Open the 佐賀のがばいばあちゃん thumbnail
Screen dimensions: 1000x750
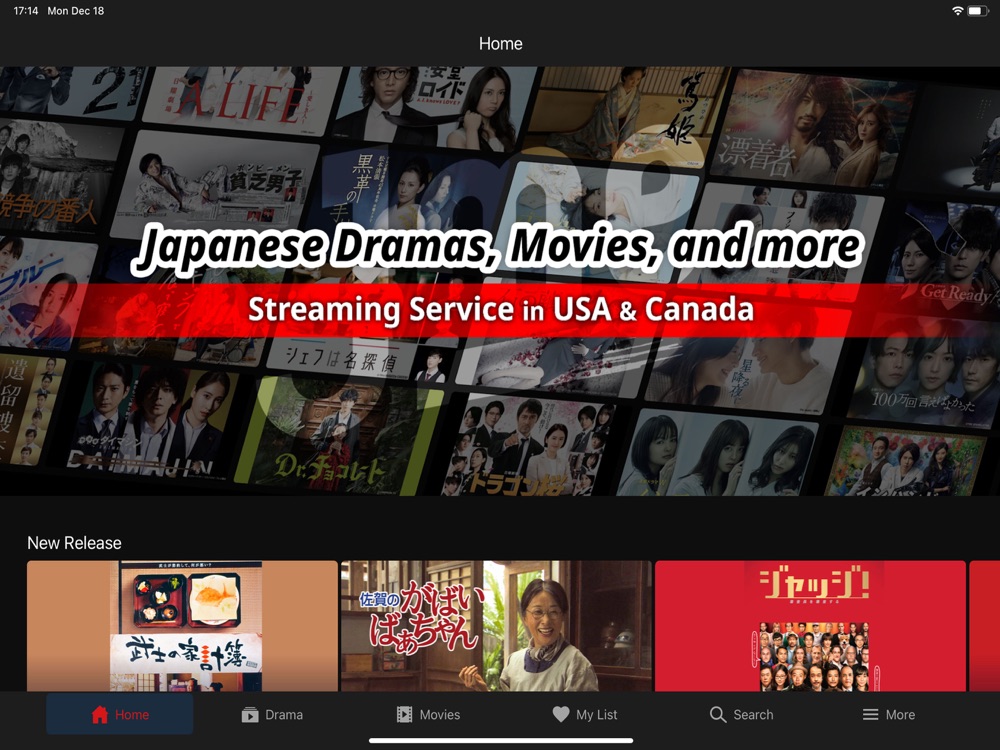point(496,626)
